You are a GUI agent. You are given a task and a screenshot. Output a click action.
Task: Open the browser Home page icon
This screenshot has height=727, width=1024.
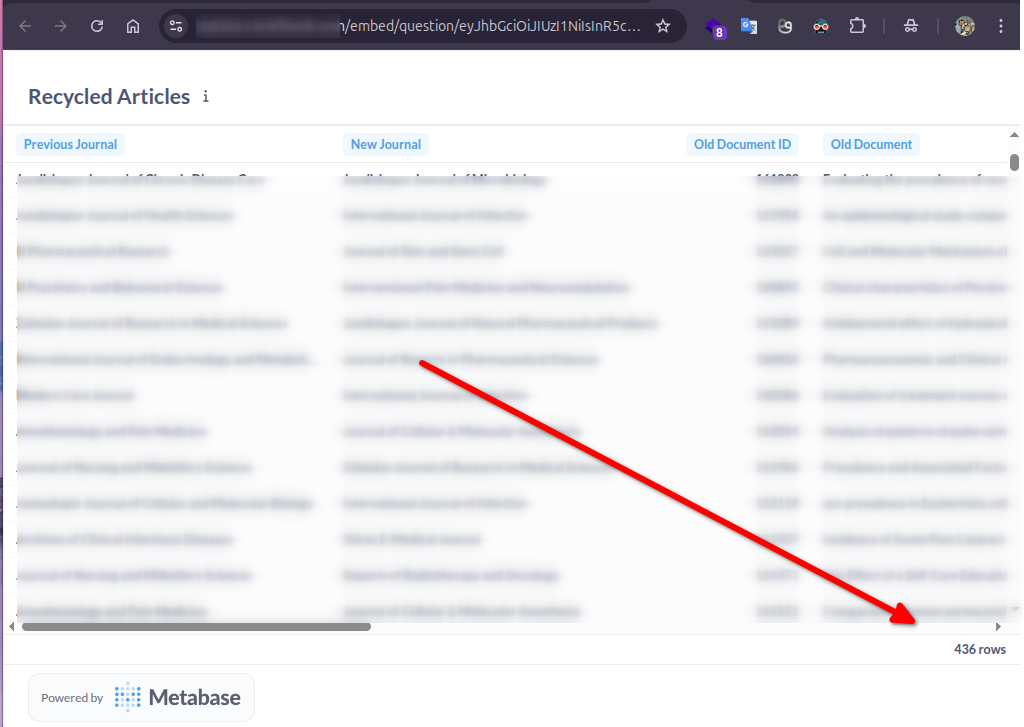coord(133,26)
